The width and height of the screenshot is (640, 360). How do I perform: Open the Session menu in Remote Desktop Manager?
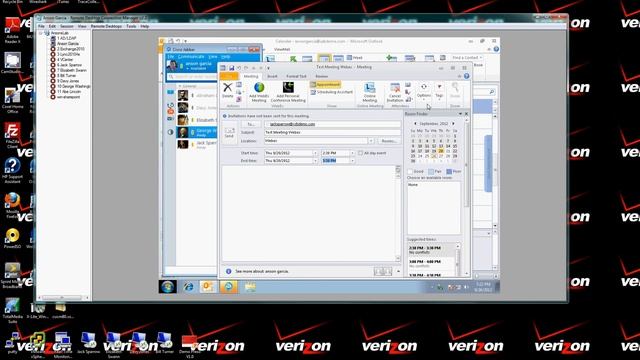tap(67, 26)
